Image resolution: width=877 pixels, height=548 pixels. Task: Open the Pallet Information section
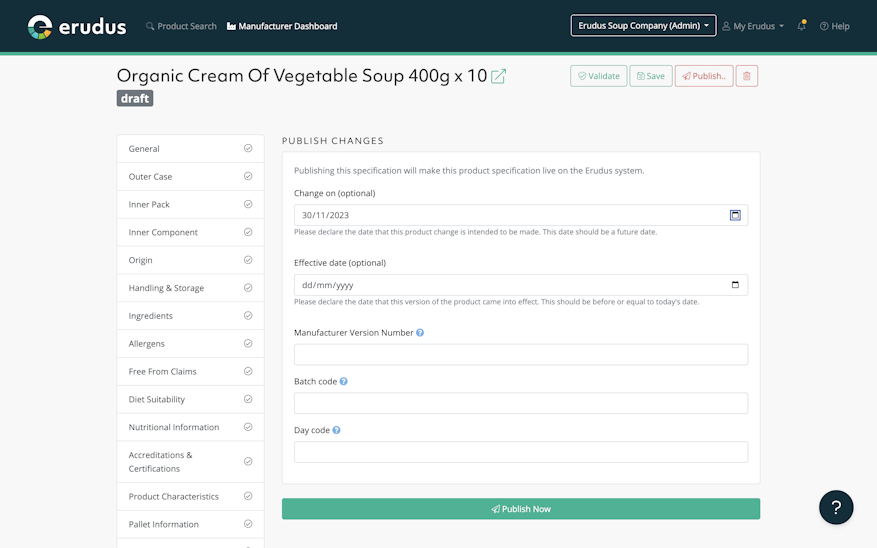pos(190,525)
